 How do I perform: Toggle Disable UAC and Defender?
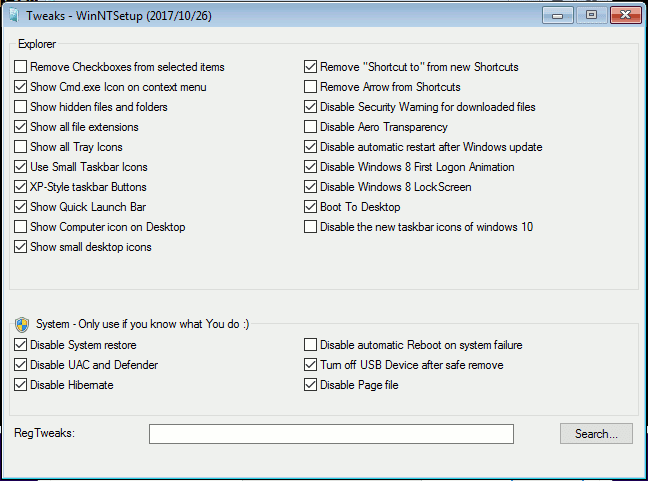21,364
